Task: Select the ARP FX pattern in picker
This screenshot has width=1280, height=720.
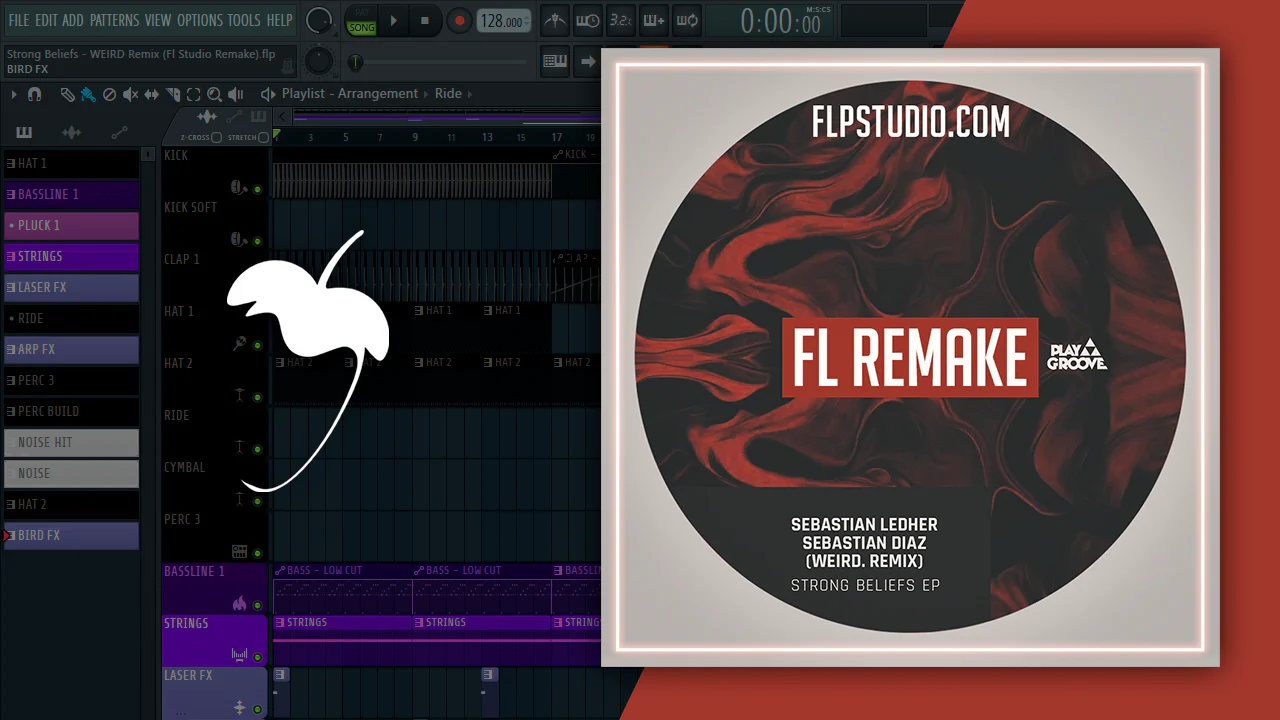Action: pos(71,349)
